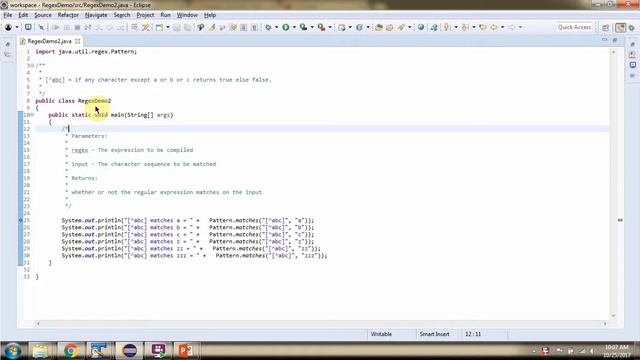Open the Run configurations dropdown arrow
640x360 pixels.
[294, 27]
